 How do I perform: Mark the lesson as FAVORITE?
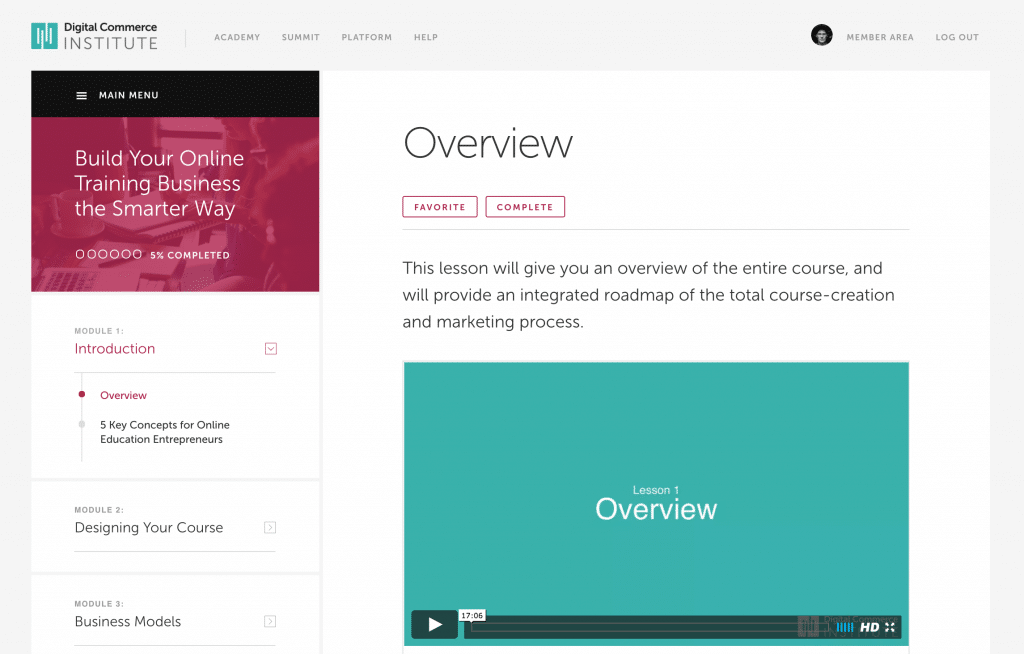440,206
